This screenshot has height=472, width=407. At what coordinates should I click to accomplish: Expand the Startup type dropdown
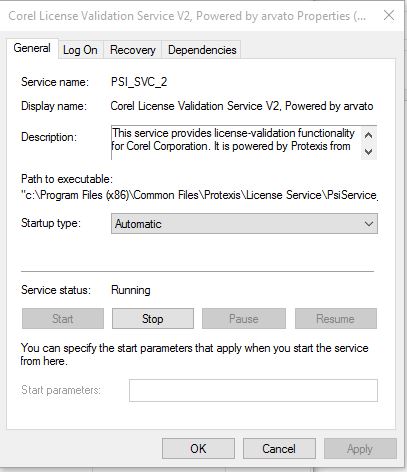[x=244, y=224]
